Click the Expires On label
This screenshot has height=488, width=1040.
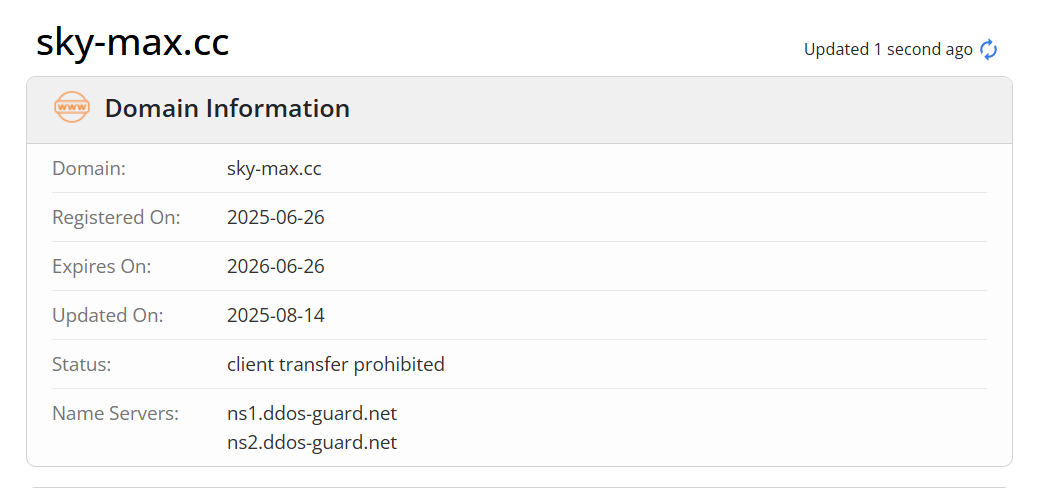(x=101, y=267)
